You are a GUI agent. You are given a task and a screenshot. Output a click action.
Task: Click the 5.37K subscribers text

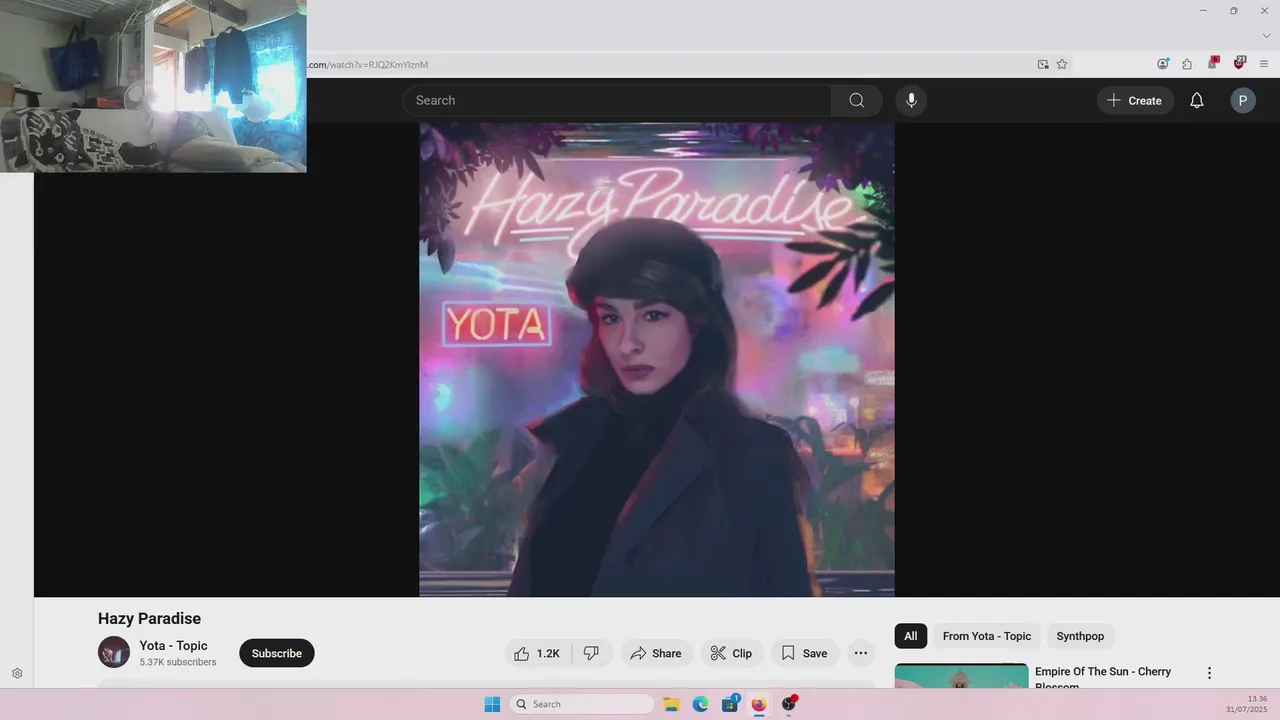coord(178,662)
